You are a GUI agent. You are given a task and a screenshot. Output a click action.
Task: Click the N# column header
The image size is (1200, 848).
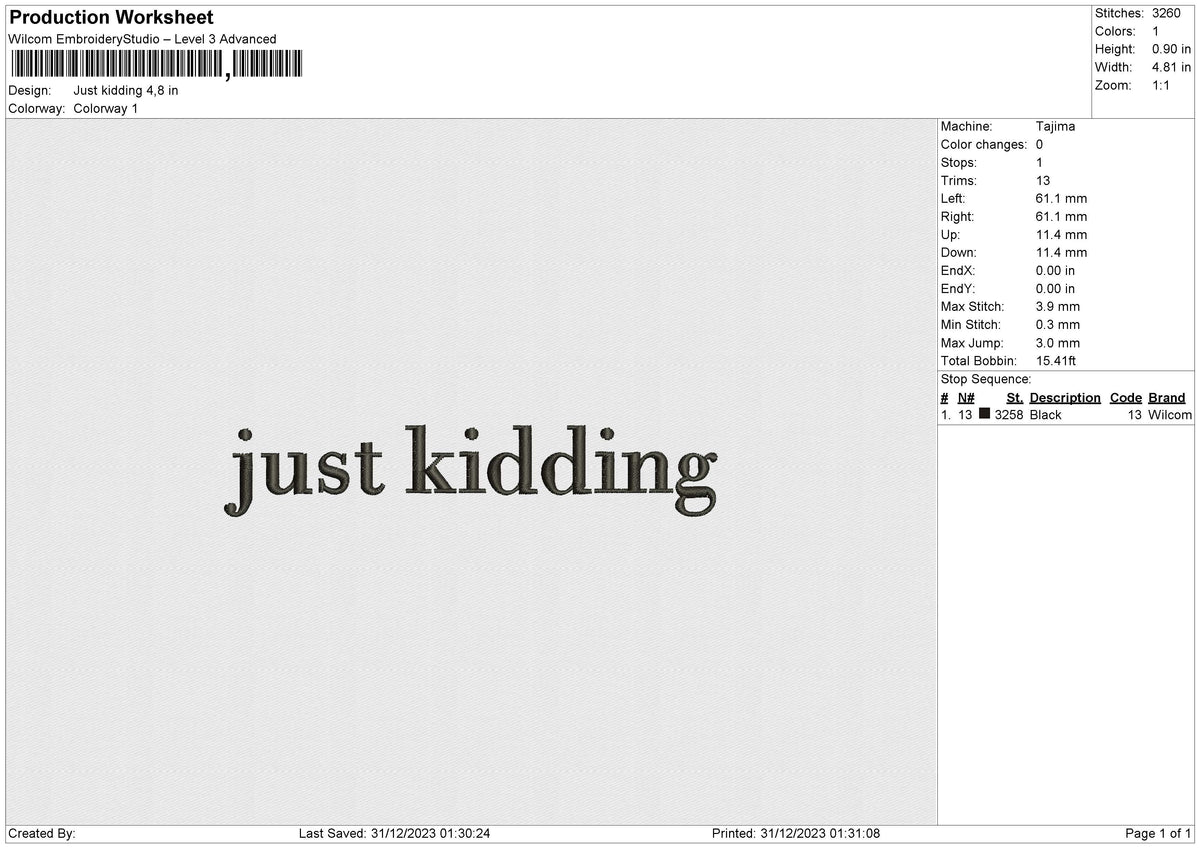coord(966,397)
